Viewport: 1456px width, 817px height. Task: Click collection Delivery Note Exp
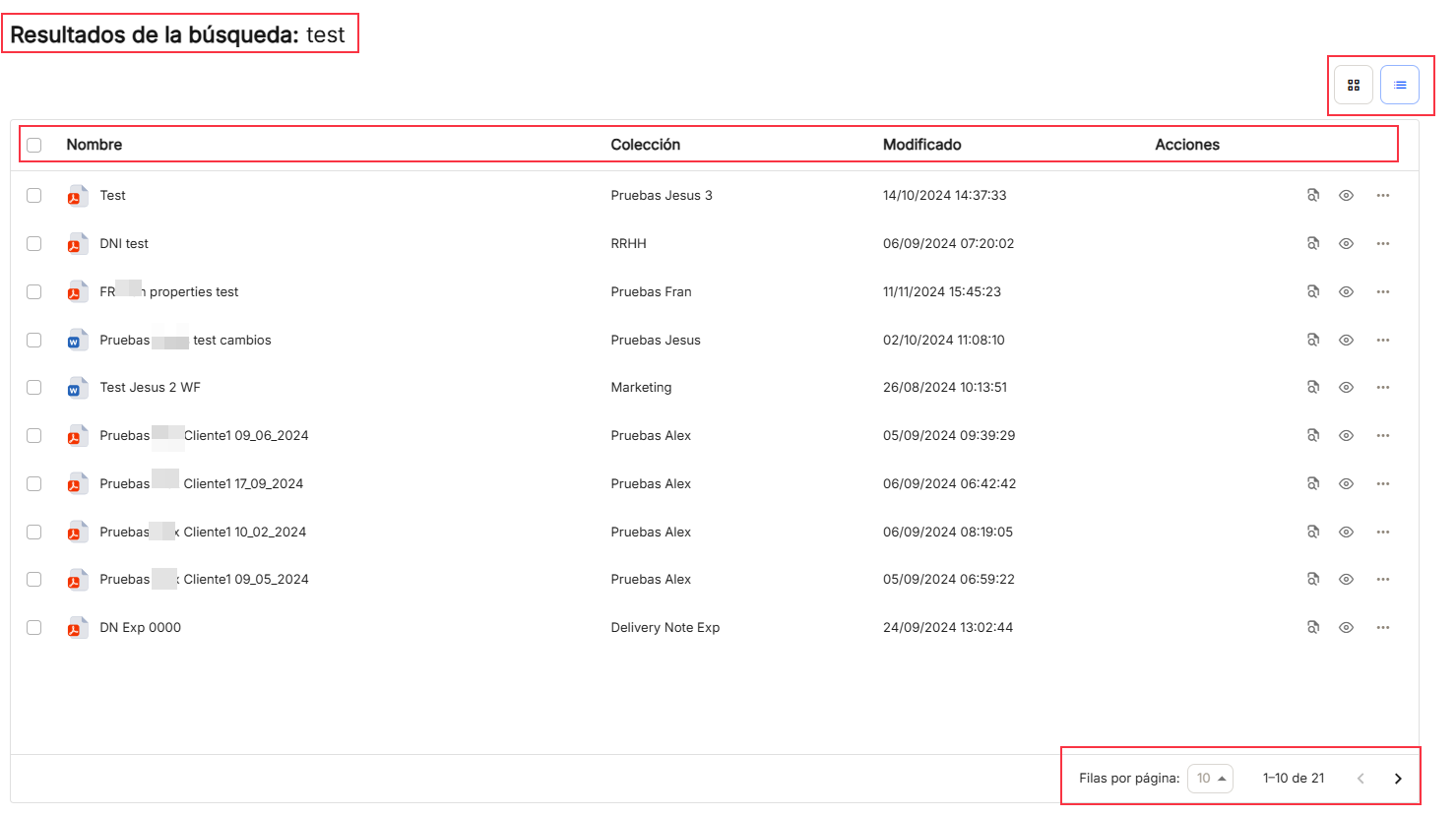665,627
